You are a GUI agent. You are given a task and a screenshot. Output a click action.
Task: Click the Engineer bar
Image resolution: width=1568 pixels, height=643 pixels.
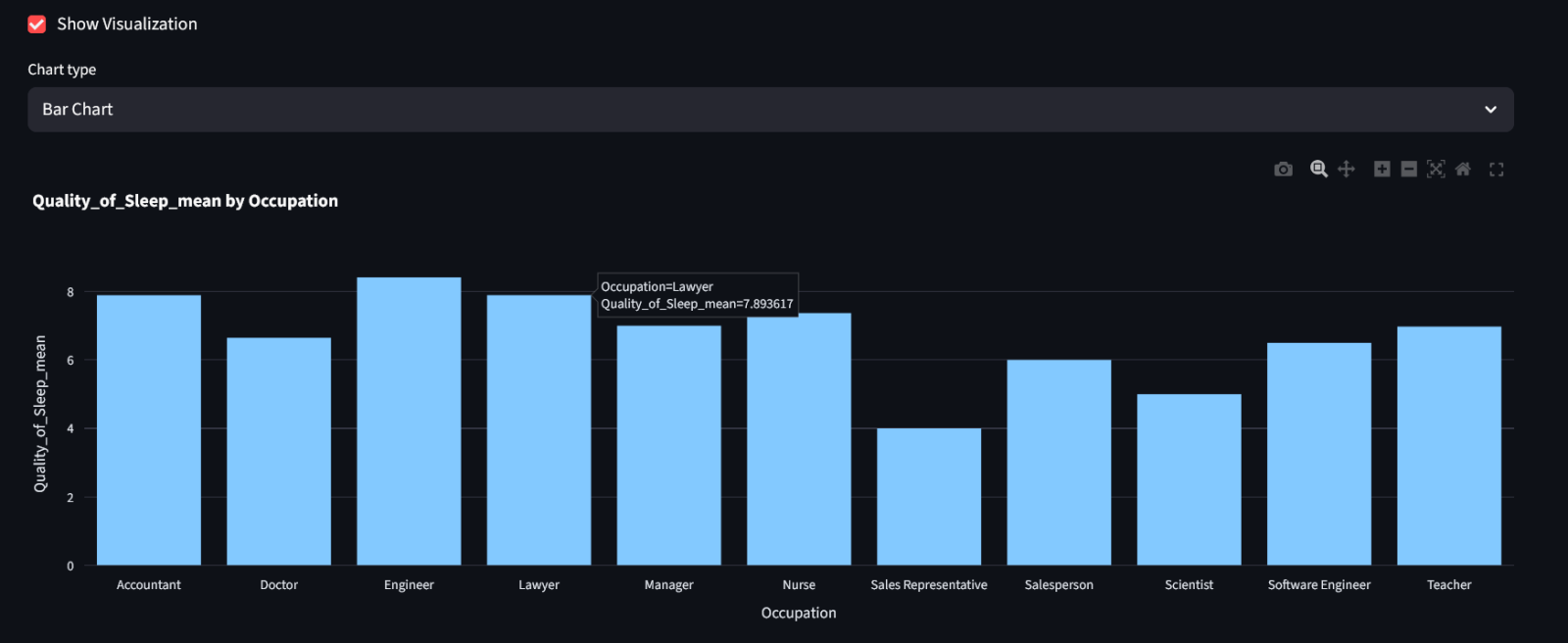(409, 421)
